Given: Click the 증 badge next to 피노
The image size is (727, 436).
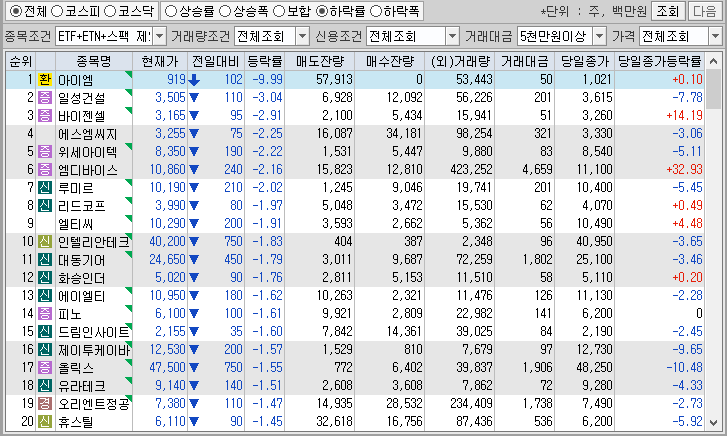Looking at the screenshot, I should click(x=45, y=313).
